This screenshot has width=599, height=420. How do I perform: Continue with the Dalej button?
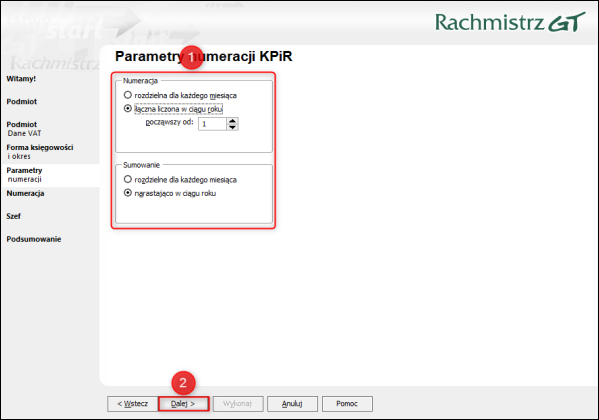coord(183,404)
